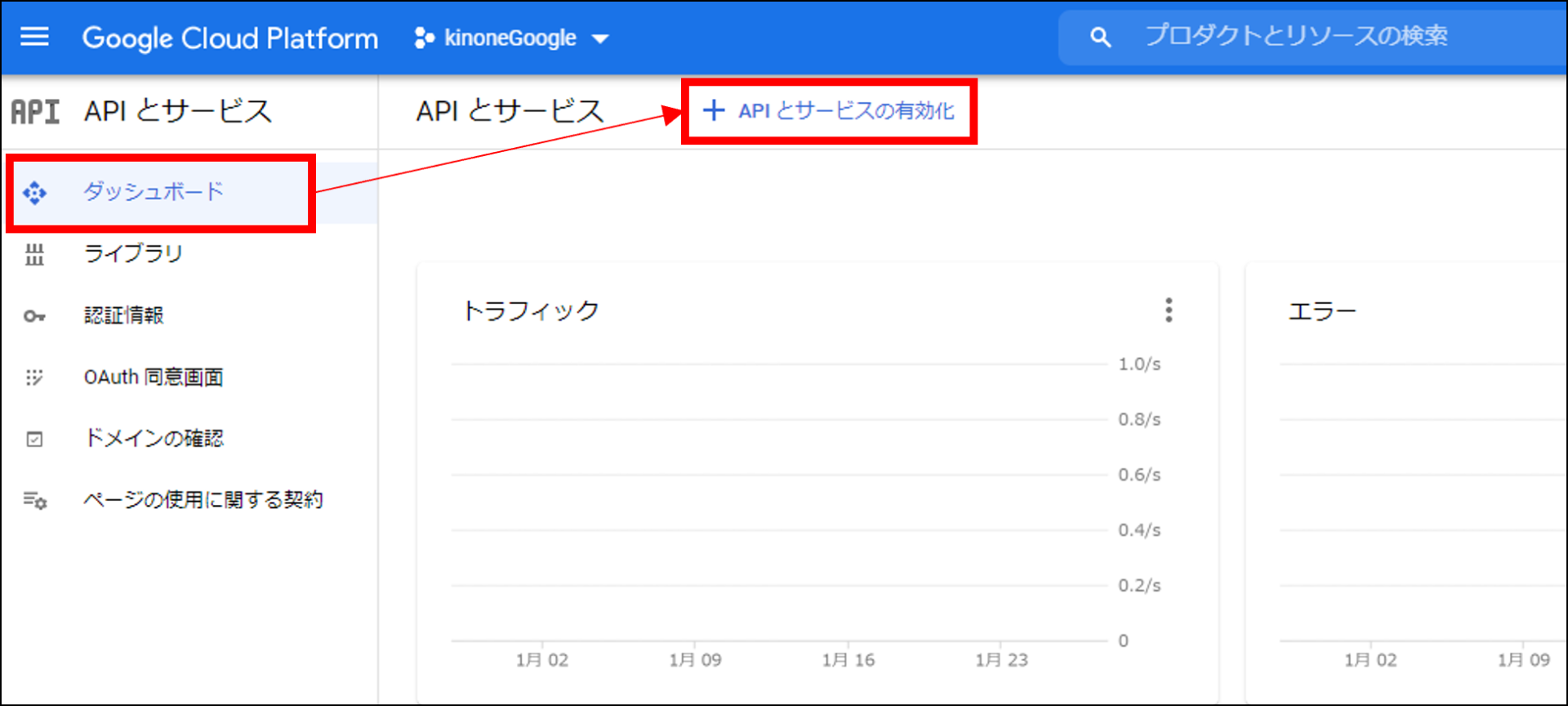Open the kinoneGoogle project selector dropdown arrow

tap(600, 39)
